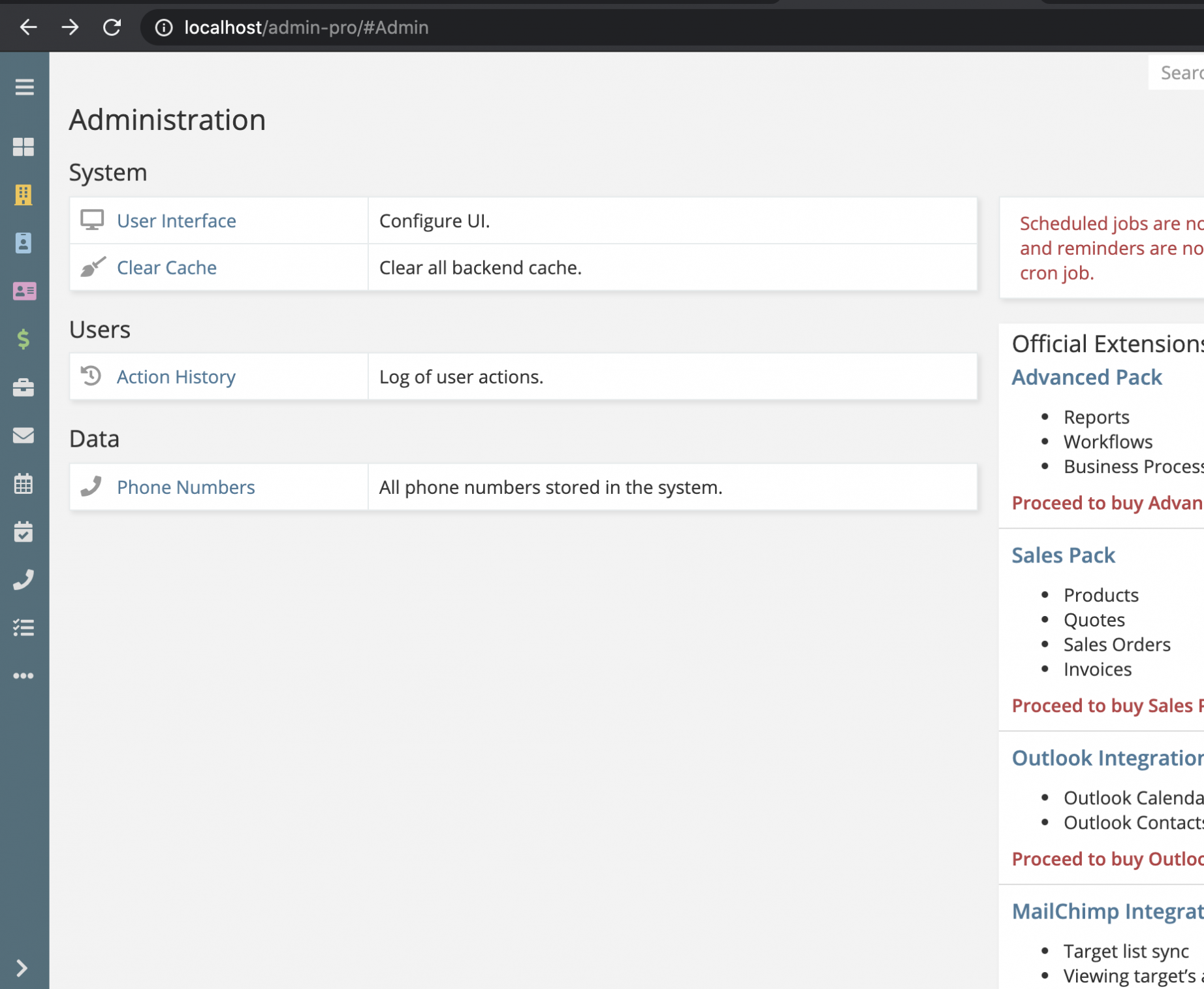The height and width of the screenshot is (989, 1204).
Task: Expand the sidebar with the bottom chevron
Action: pyautogui.click(x=22, y=967)
